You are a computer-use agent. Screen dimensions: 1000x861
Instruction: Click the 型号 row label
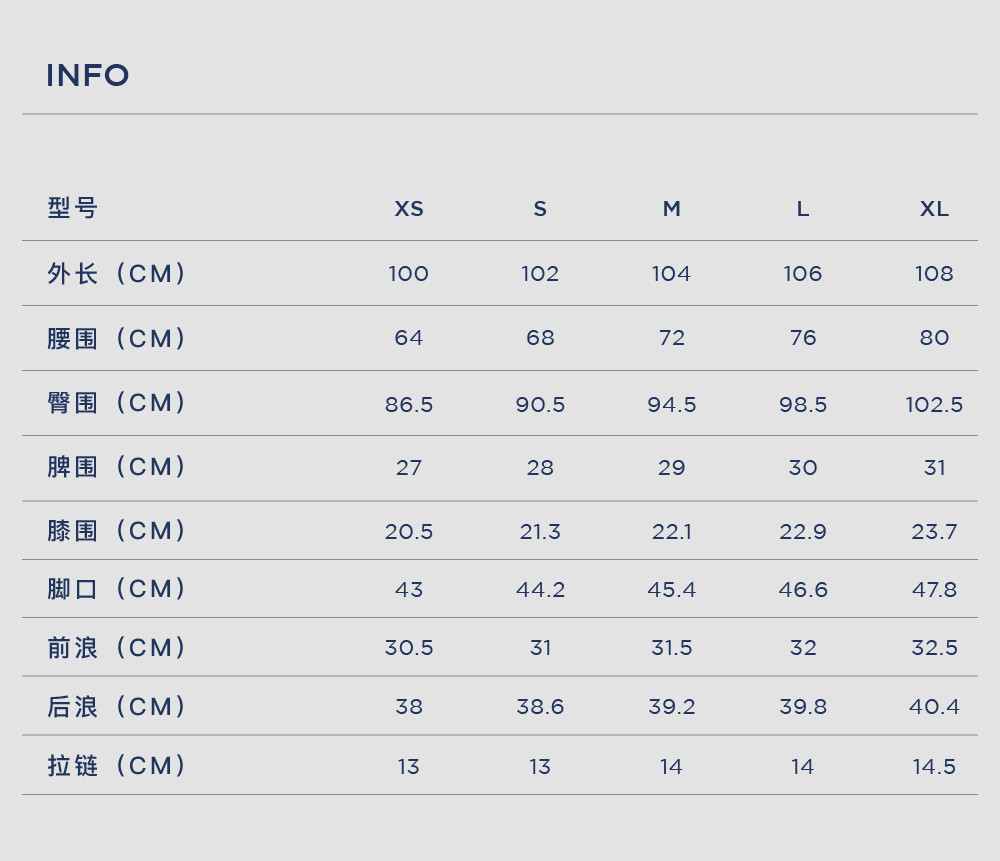click(73, 208)
